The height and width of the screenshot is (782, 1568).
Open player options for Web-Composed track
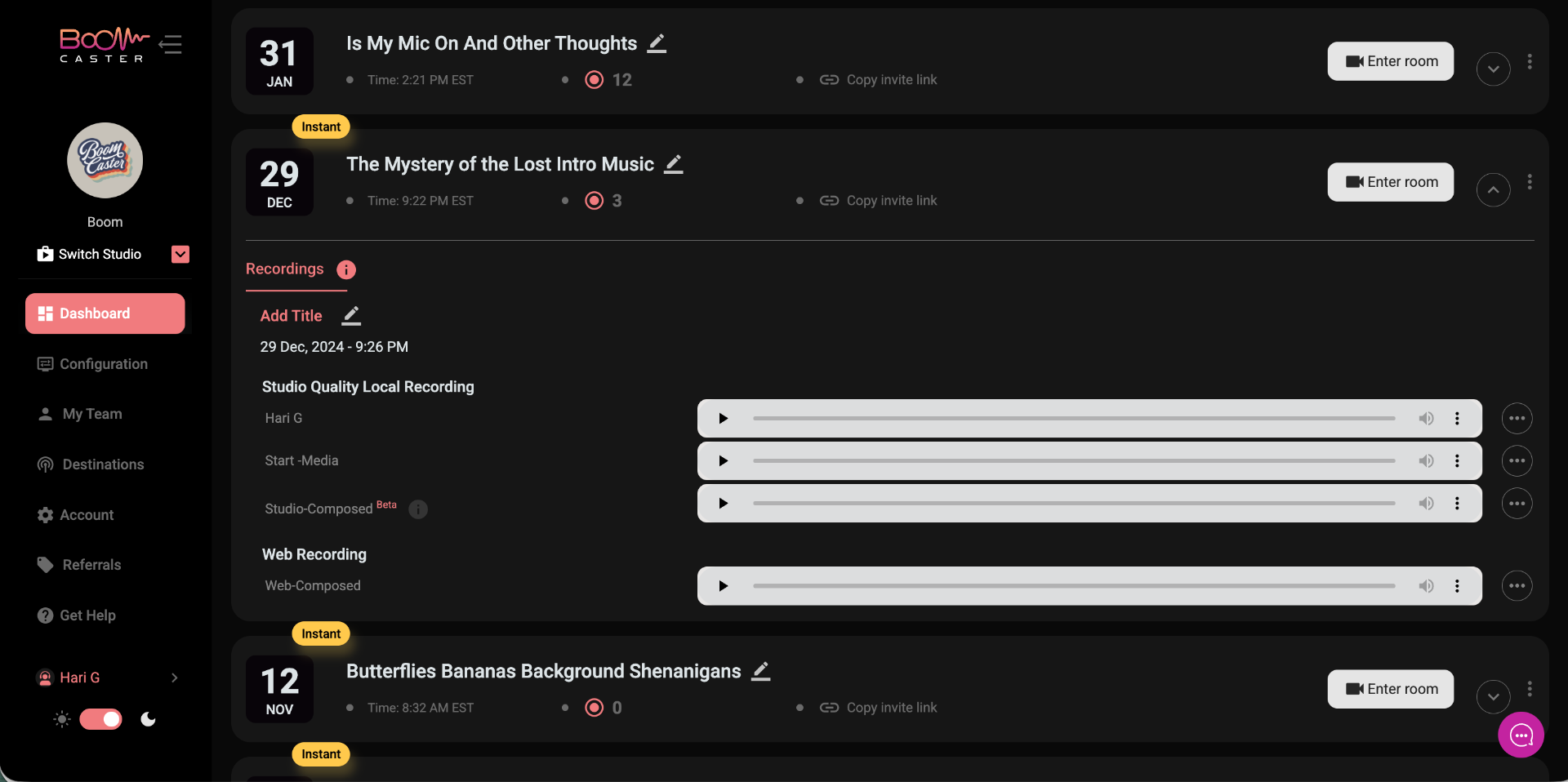pyautogui.click(x=1457, y=586)
